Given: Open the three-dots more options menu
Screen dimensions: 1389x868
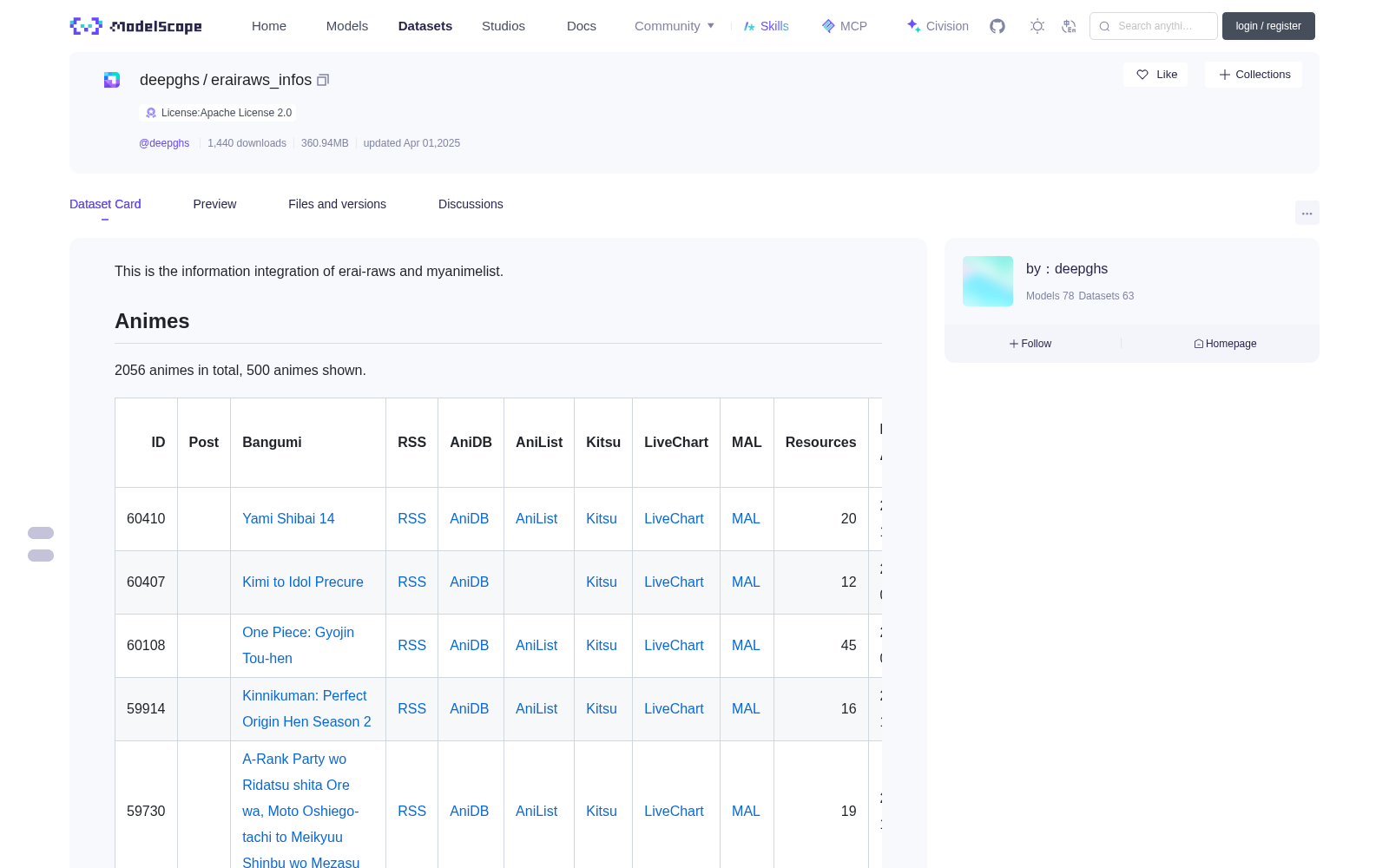Looking at the screenshot, I should tap(1307, 213).
